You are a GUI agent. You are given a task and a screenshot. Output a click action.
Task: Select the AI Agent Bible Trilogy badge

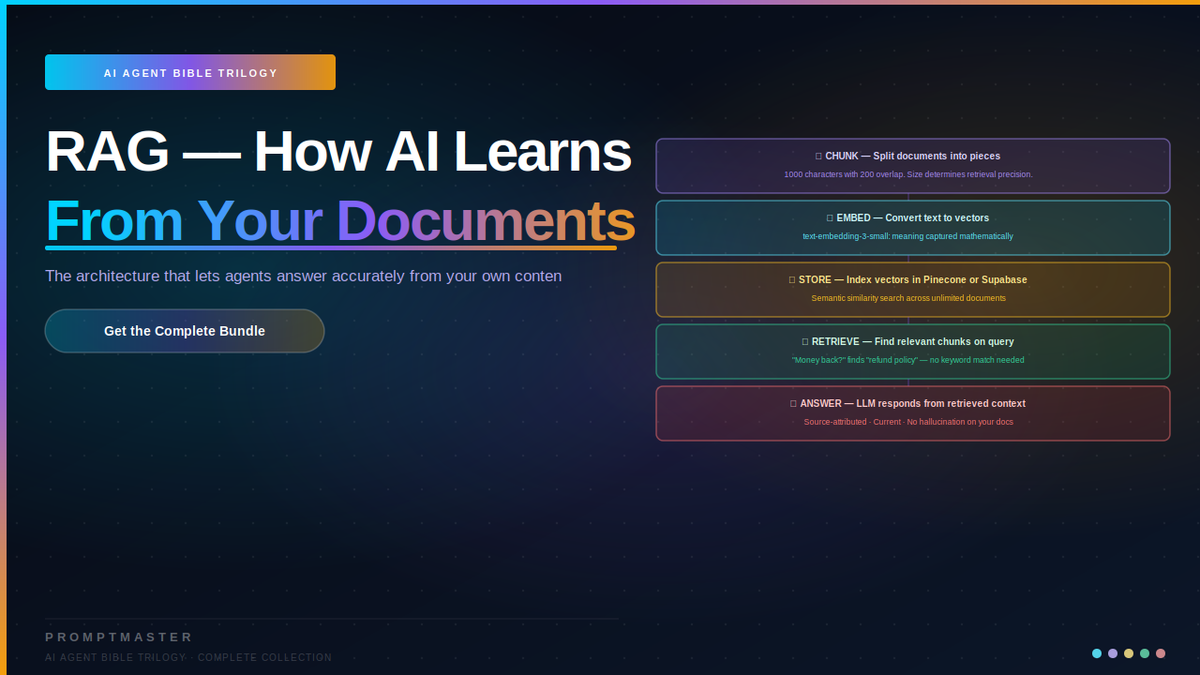click(x=190, y=73)
